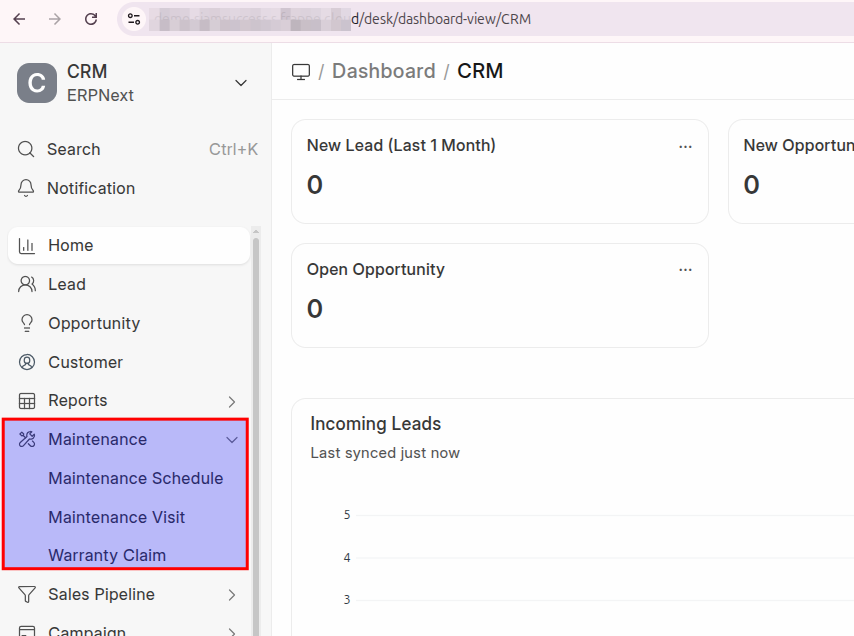Click the Maintenance tools icon

[x=27, y=439]
